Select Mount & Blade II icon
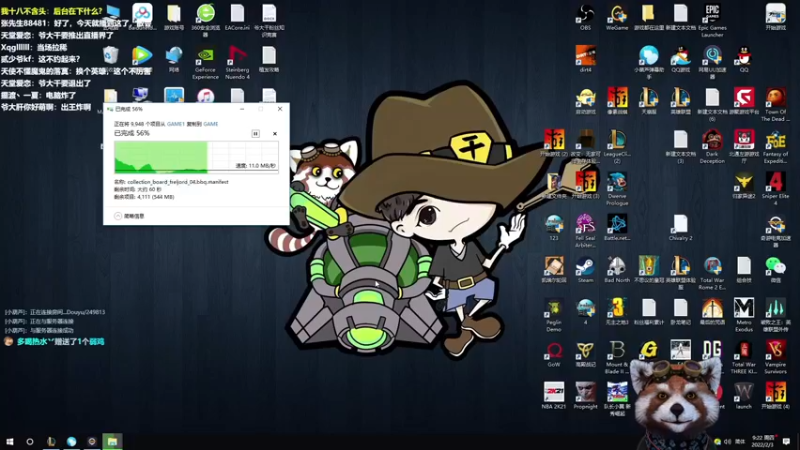This screenshot has height=450, width=800. 617,351
